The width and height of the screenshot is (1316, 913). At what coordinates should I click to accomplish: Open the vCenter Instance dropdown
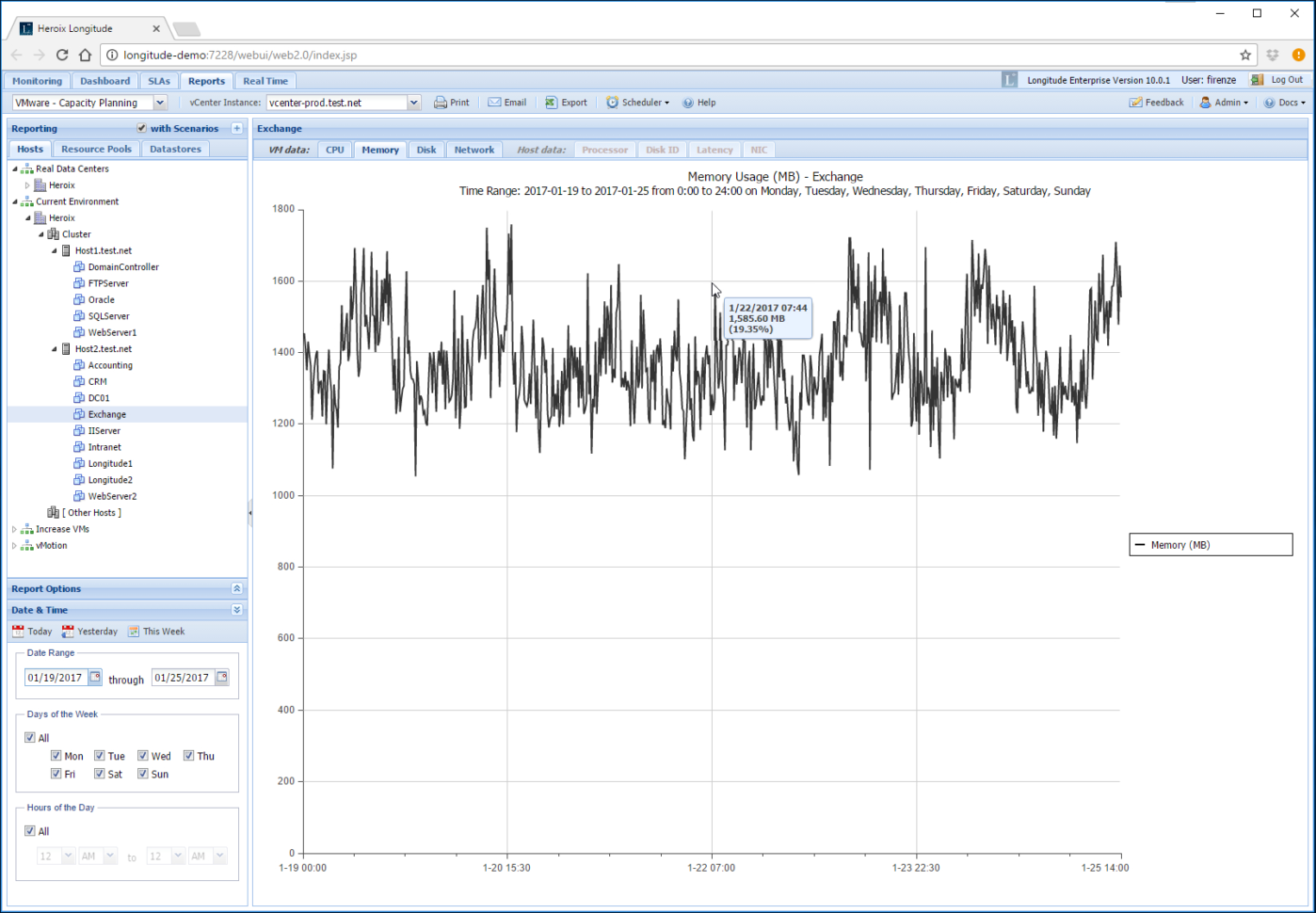(x=411, y=102)
